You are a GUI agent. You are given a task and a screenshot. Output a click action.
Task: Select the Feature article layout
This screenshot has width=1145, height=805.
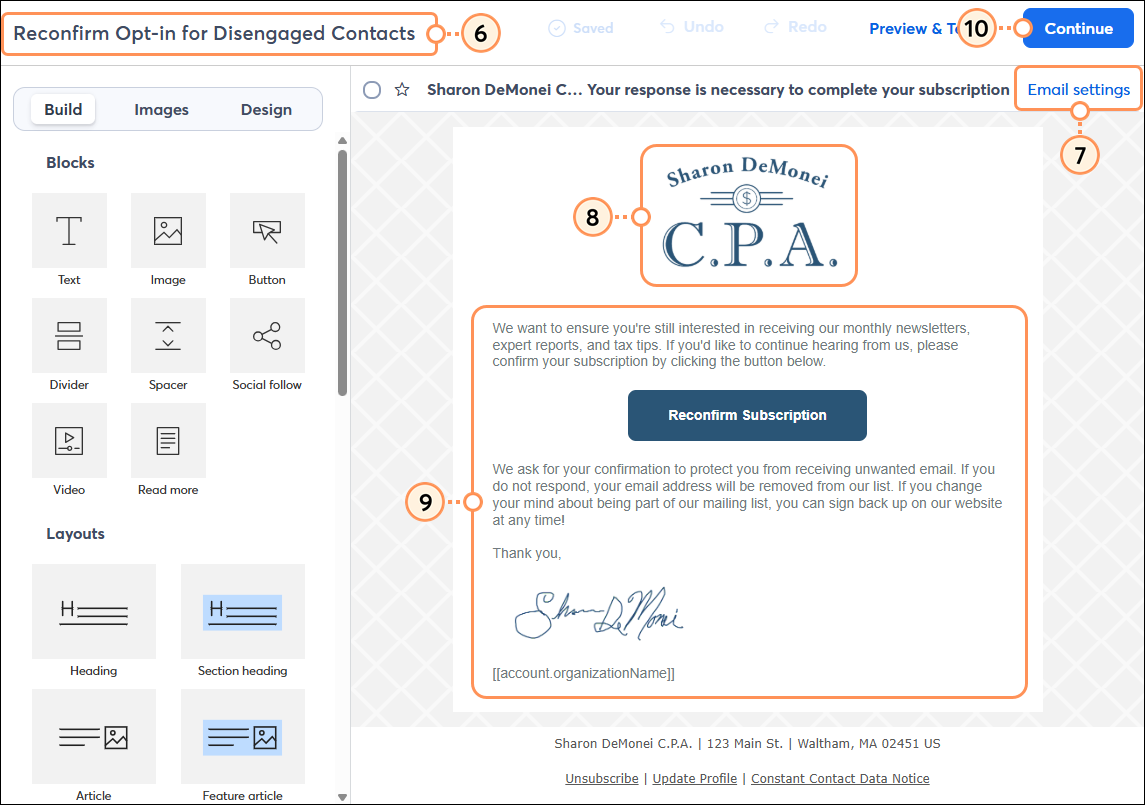pyautogui.click(x=242, y=737)
